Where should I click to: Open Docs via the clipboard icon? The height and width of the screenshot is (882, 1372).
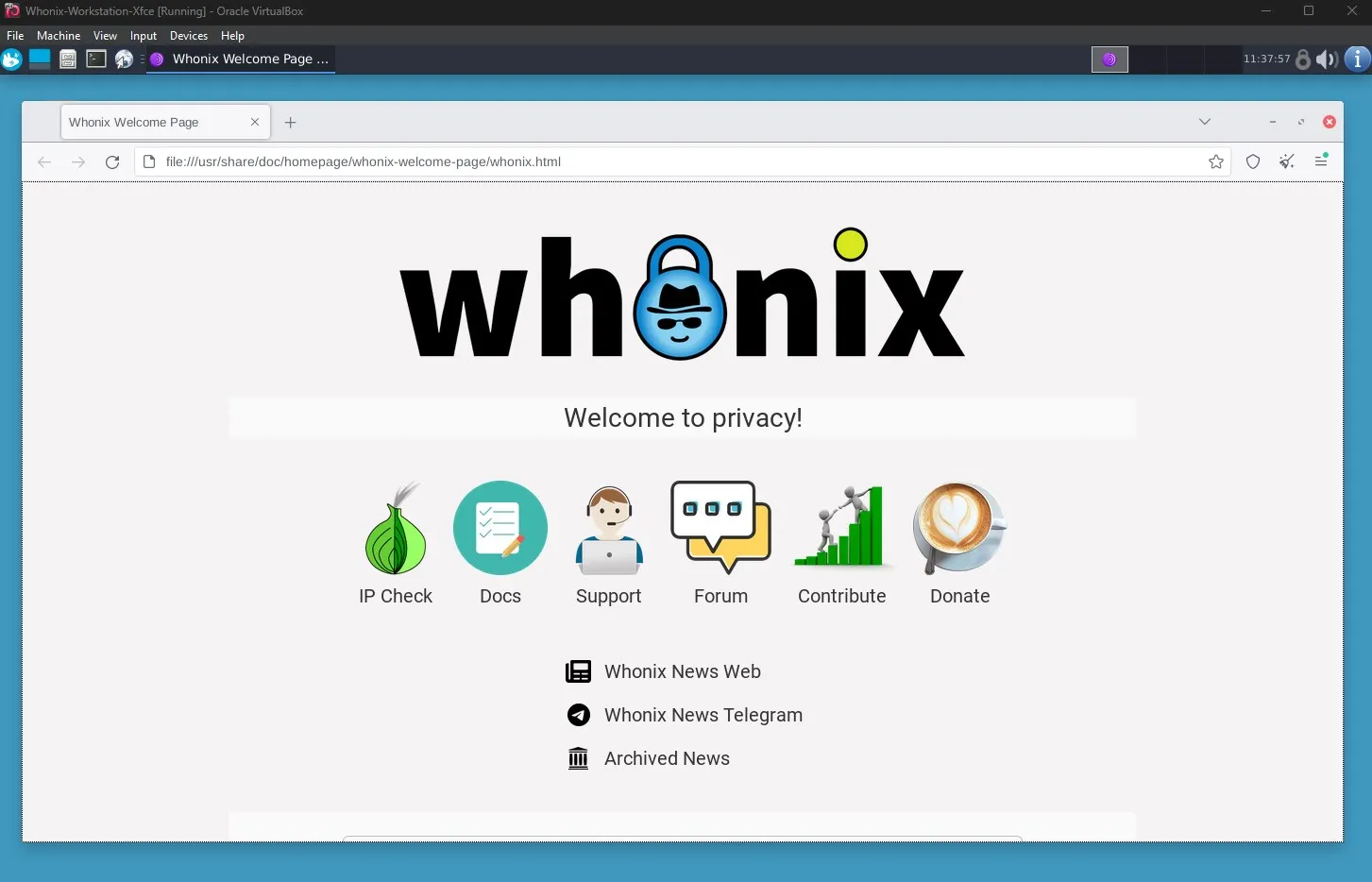500,528
